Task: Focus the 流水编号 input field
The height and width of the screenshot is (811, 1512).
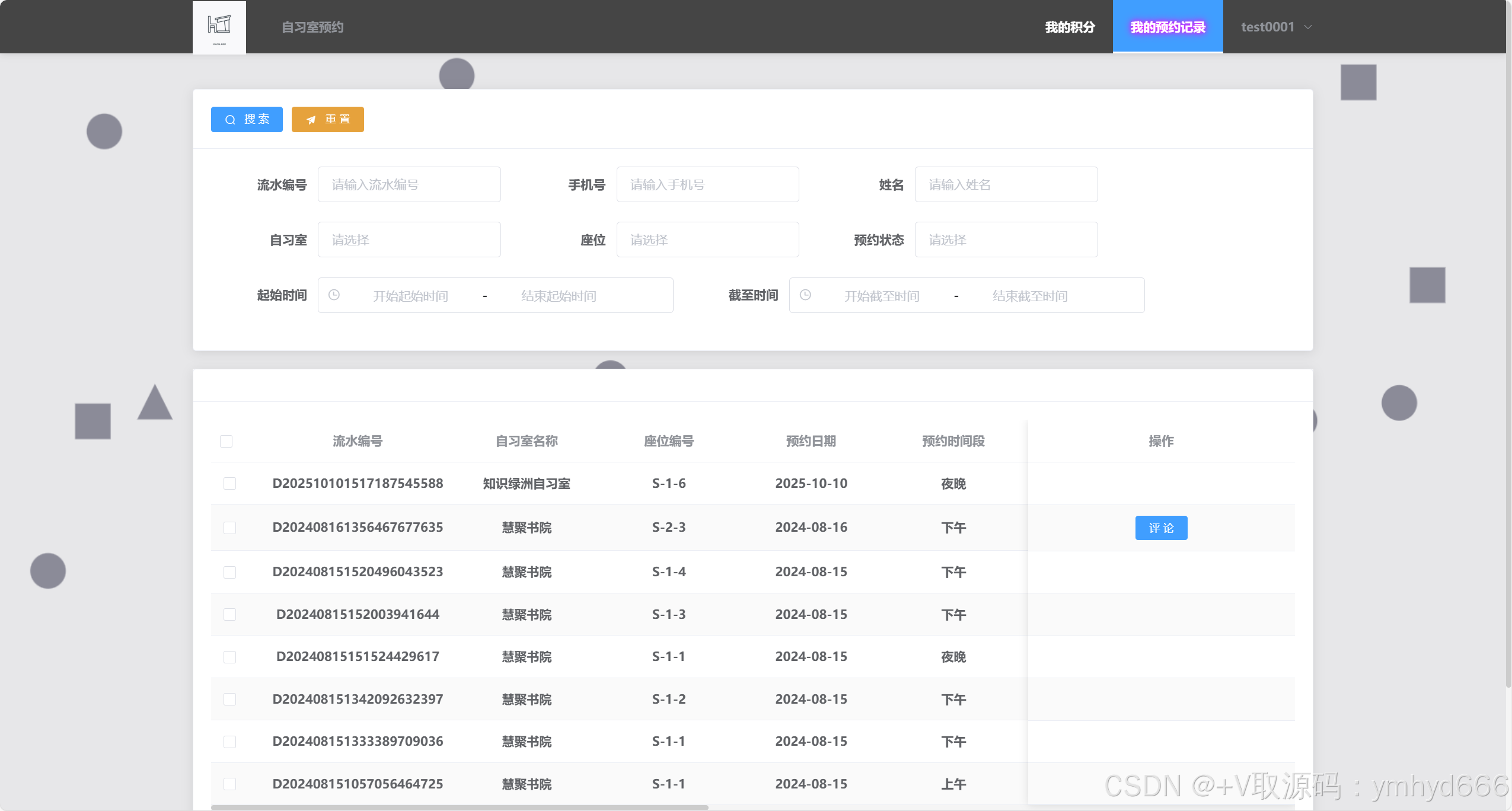Action: point(409,184)
